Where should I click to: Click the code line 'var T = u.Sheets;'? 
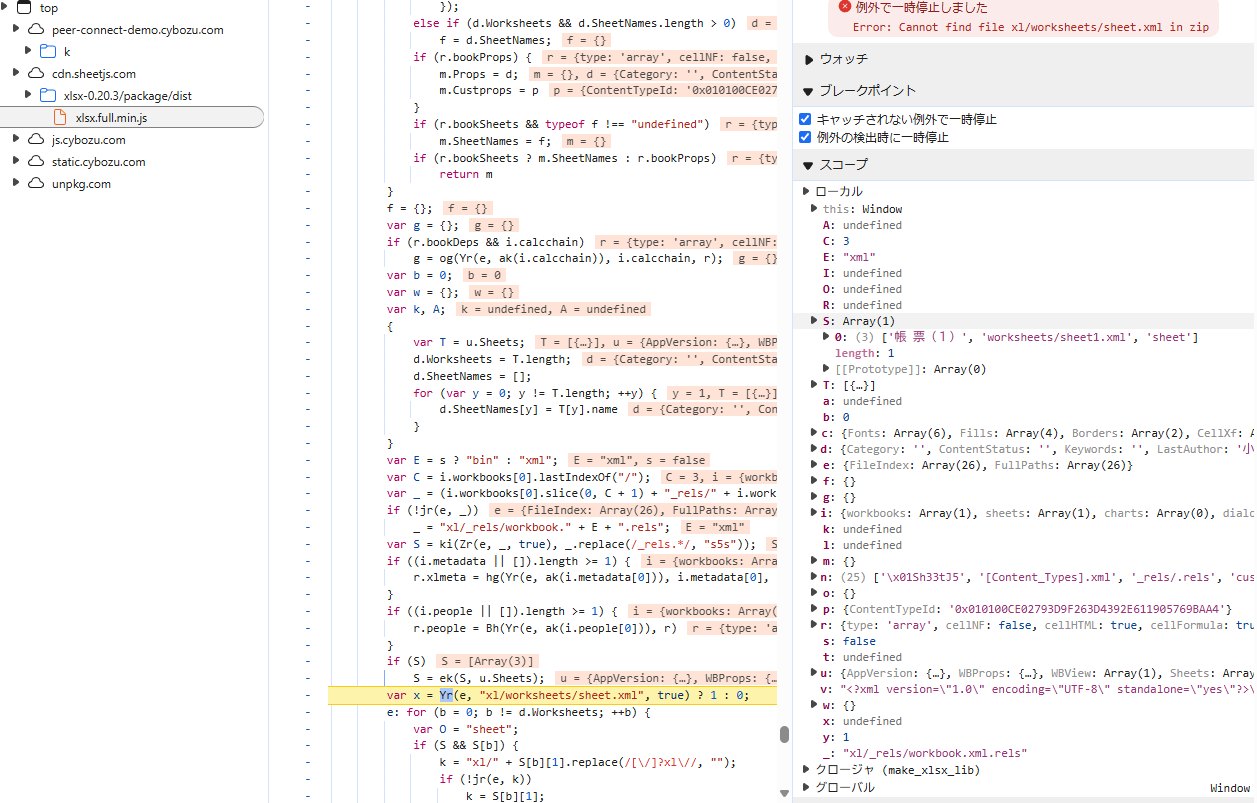tap(468, 342)
